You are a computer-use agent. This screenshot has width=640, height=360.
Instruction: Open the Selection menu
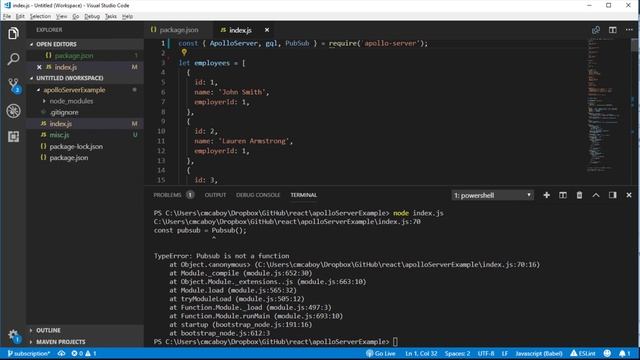40,16
